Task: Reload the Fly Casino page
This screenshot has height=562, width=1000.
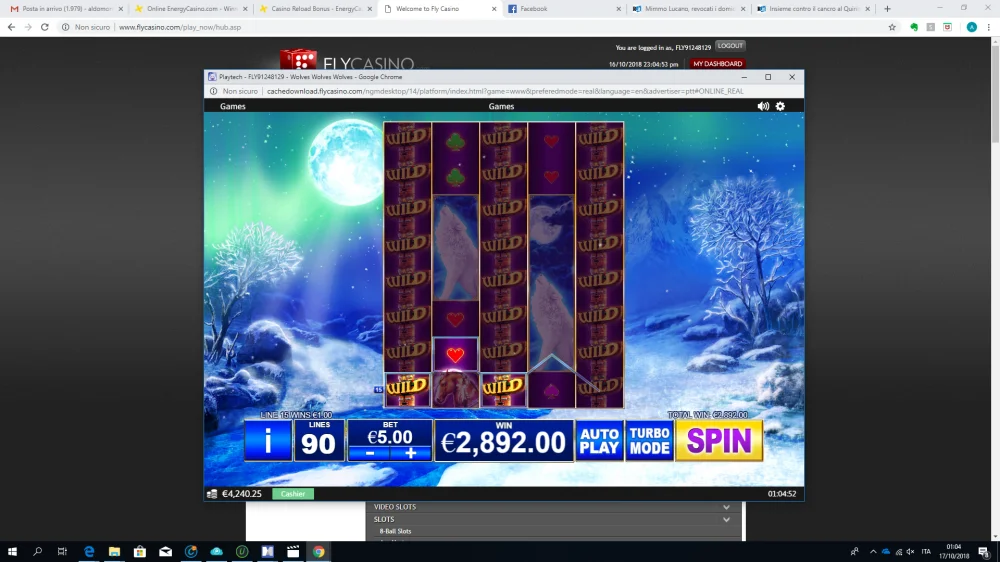Action: (x=45, y=27)
